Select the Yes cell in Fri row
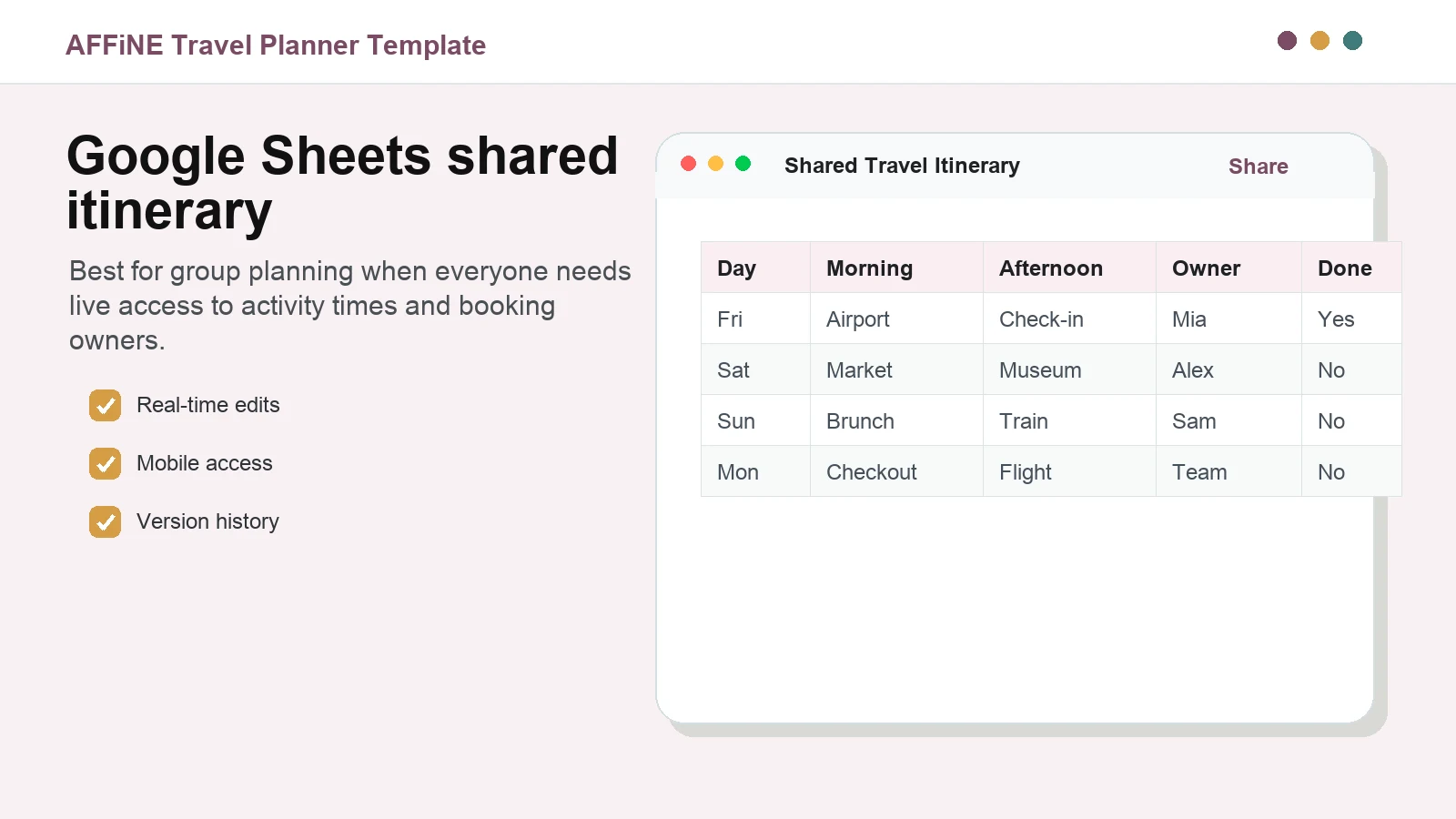 [1351, 318]
